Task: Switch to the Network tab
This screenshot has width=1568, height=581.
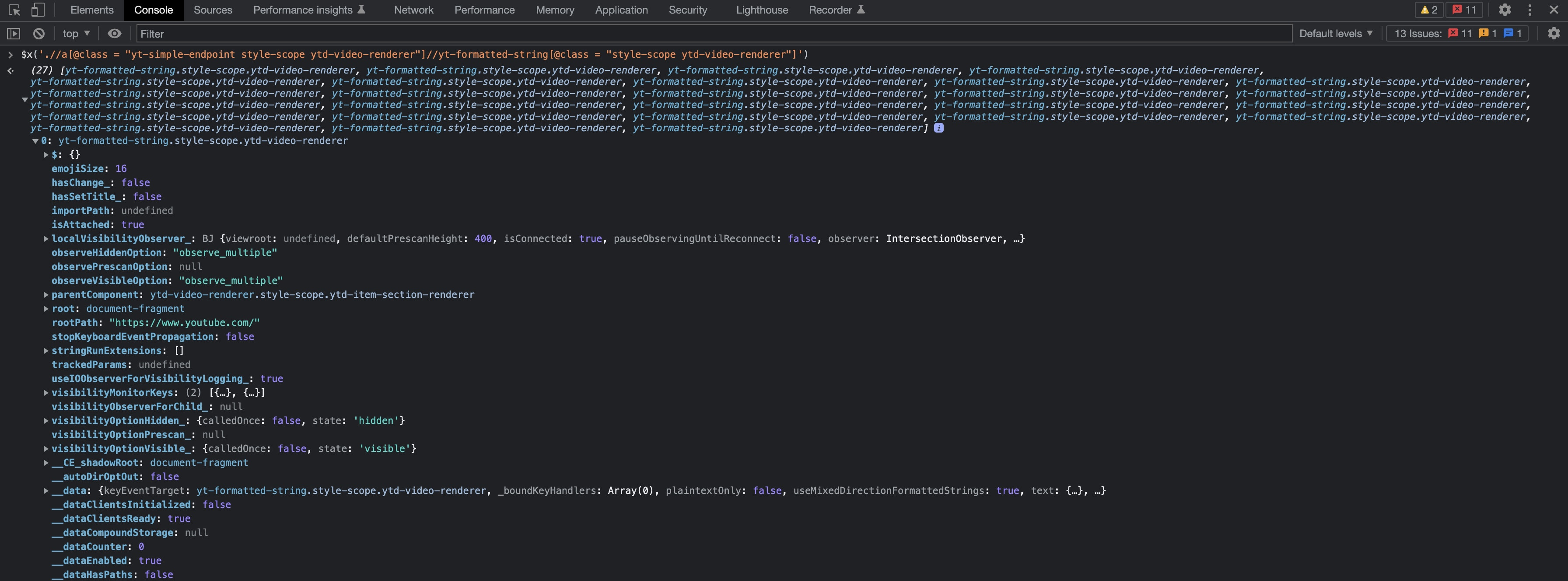Action: click(x=414, y=10)
